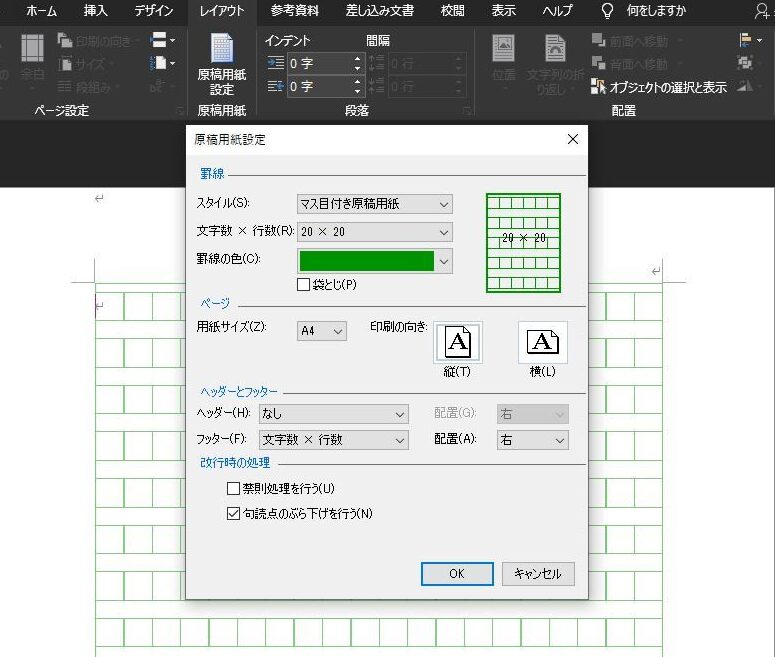Click the キャンセル button
The width and height of the screenshot is (775, 657).
tap(538, 574)
